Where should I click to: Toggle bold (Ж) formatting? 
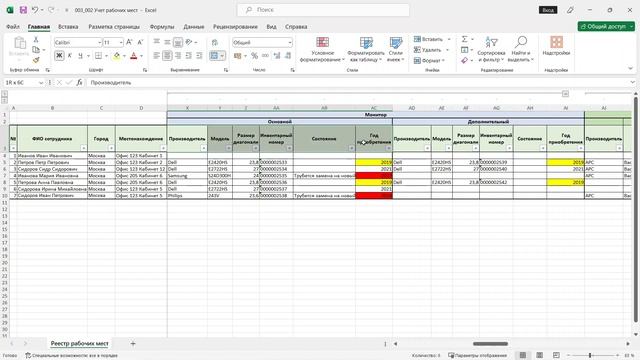pyautogui.click(x=59, y=56)
